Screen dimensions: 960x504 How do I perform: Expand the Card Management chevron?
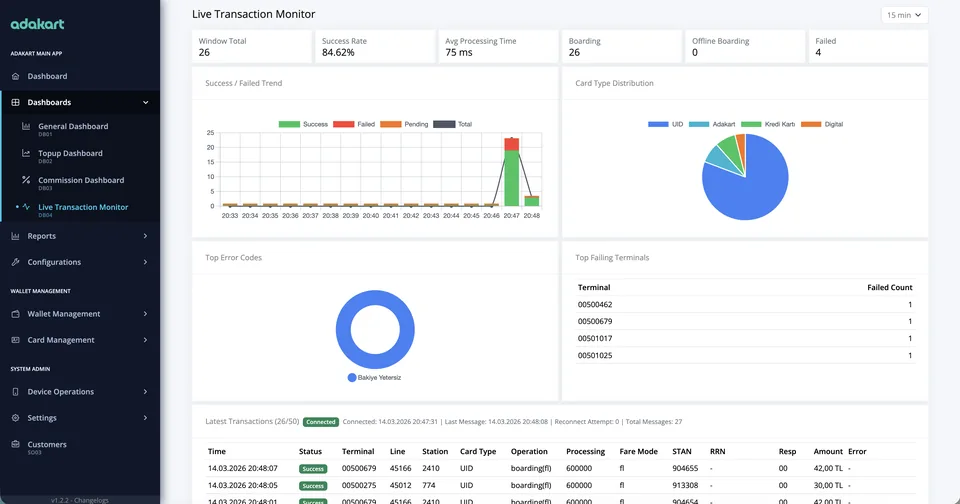pos(146,340)
